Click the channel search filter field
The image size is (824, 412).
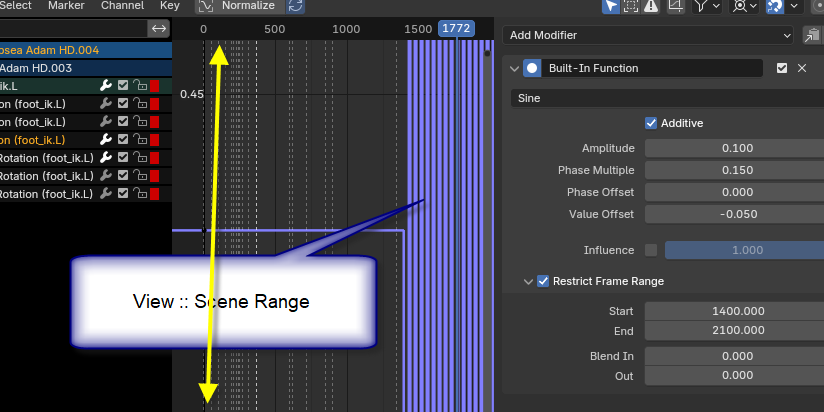tap(74, 28)
